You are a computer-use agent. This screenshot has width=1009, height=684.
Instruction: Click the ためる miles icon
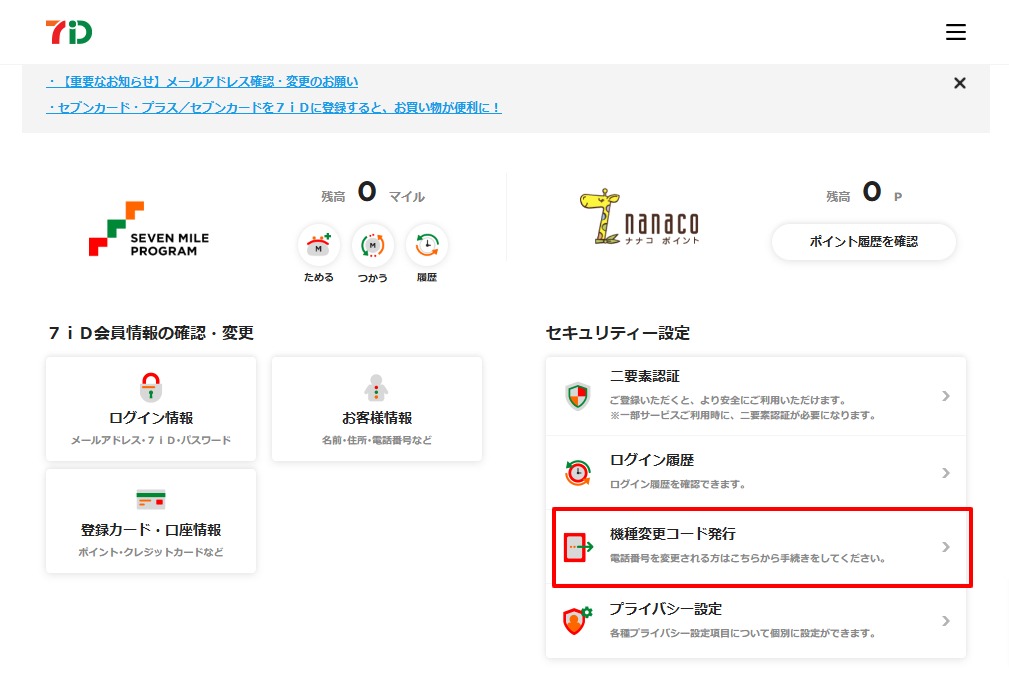[319, 245]
